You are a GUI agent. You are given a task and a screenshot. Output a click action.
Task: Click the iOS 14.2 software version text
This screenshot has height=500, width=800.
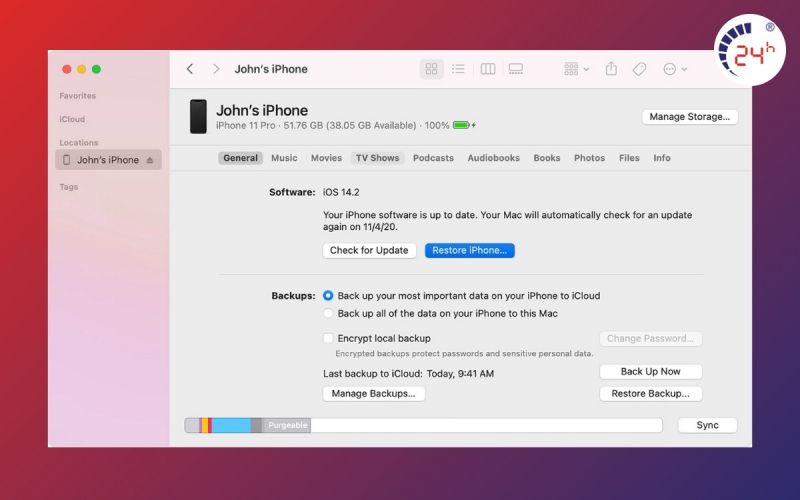[341, 192]
